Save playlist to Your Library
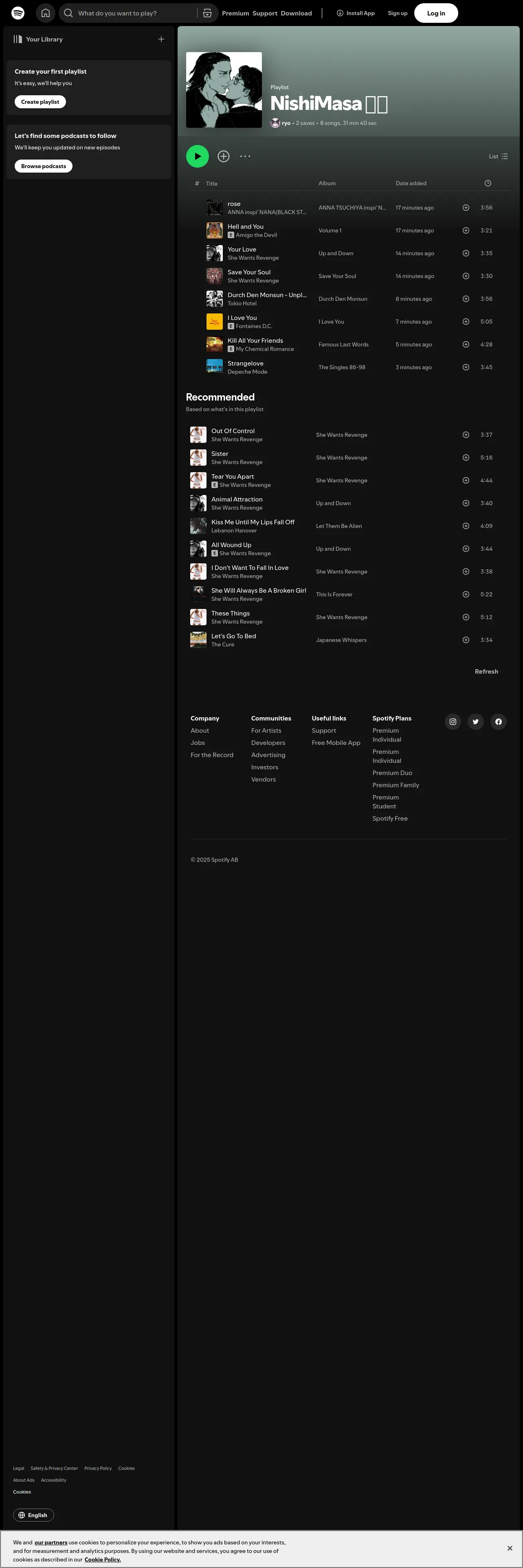 (x=224, y=156)
